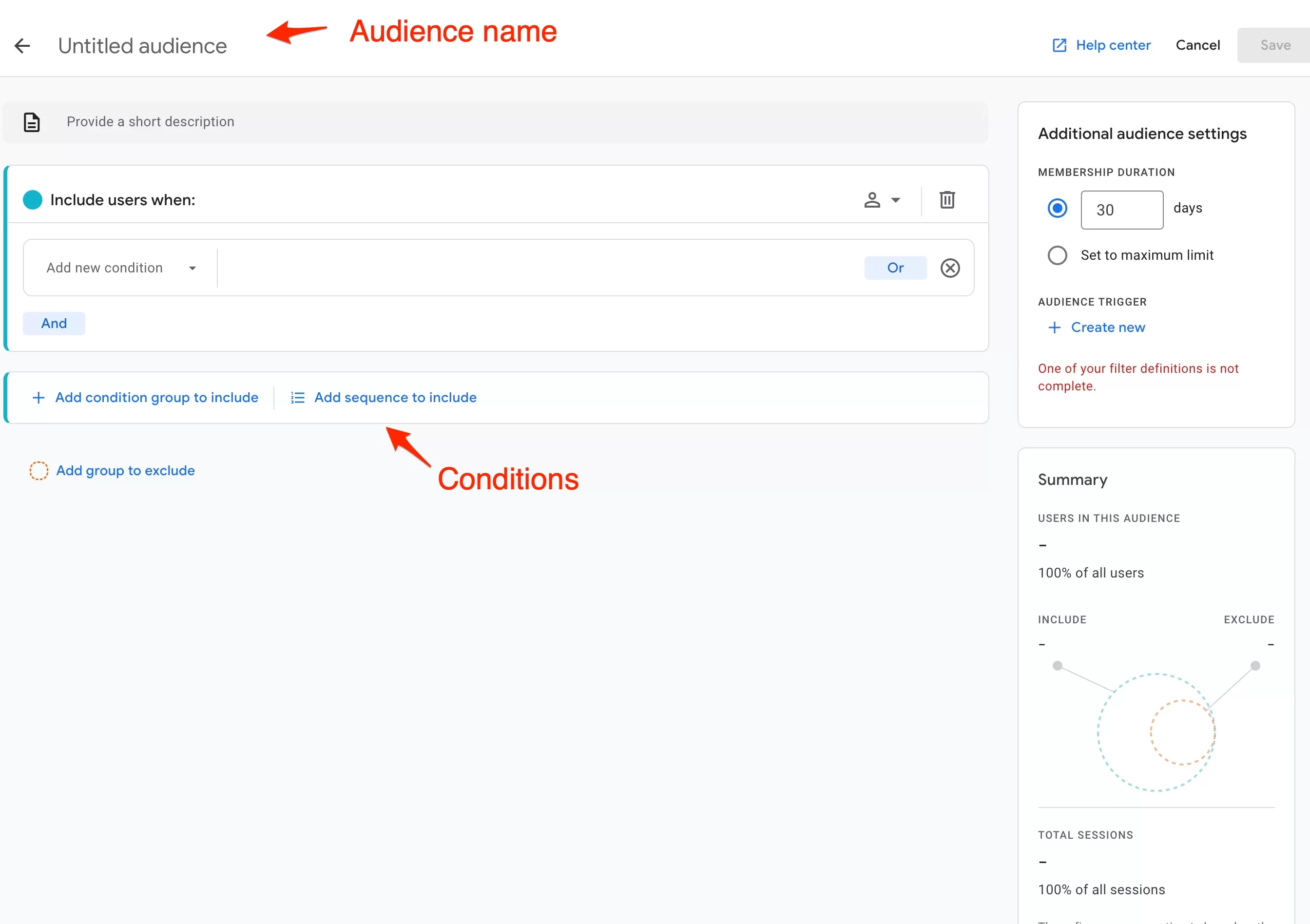Click the And button
The image size is (1310, 924).
(54, 324)
